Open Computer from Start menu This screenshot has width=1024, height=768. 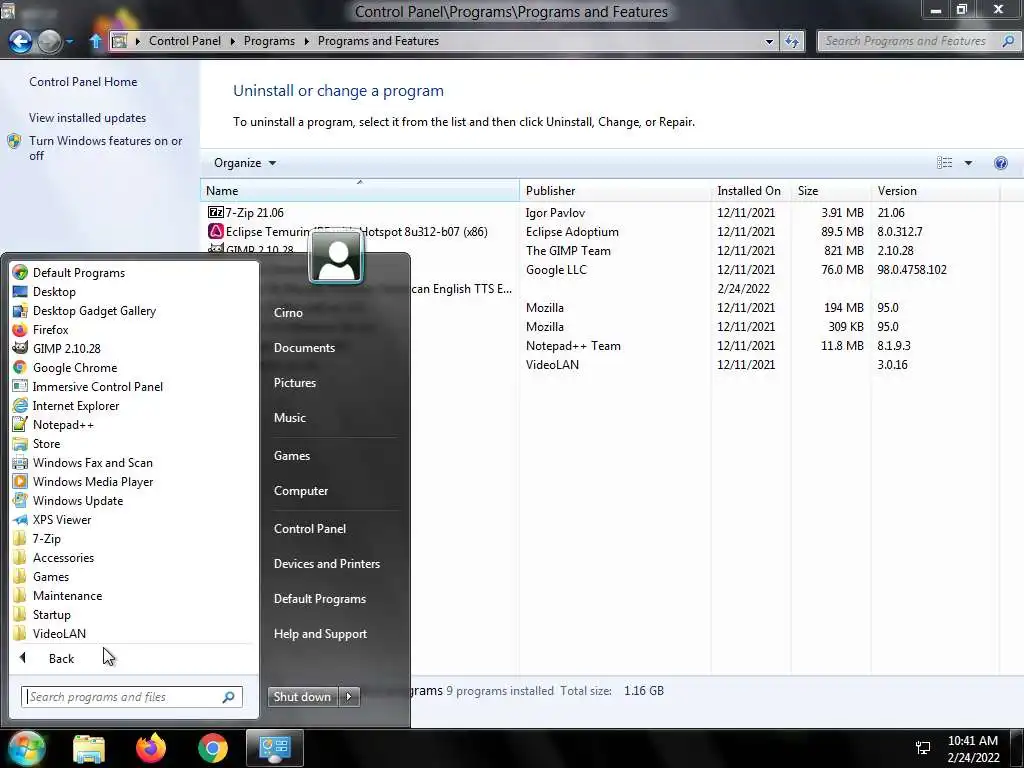[300, 491]
